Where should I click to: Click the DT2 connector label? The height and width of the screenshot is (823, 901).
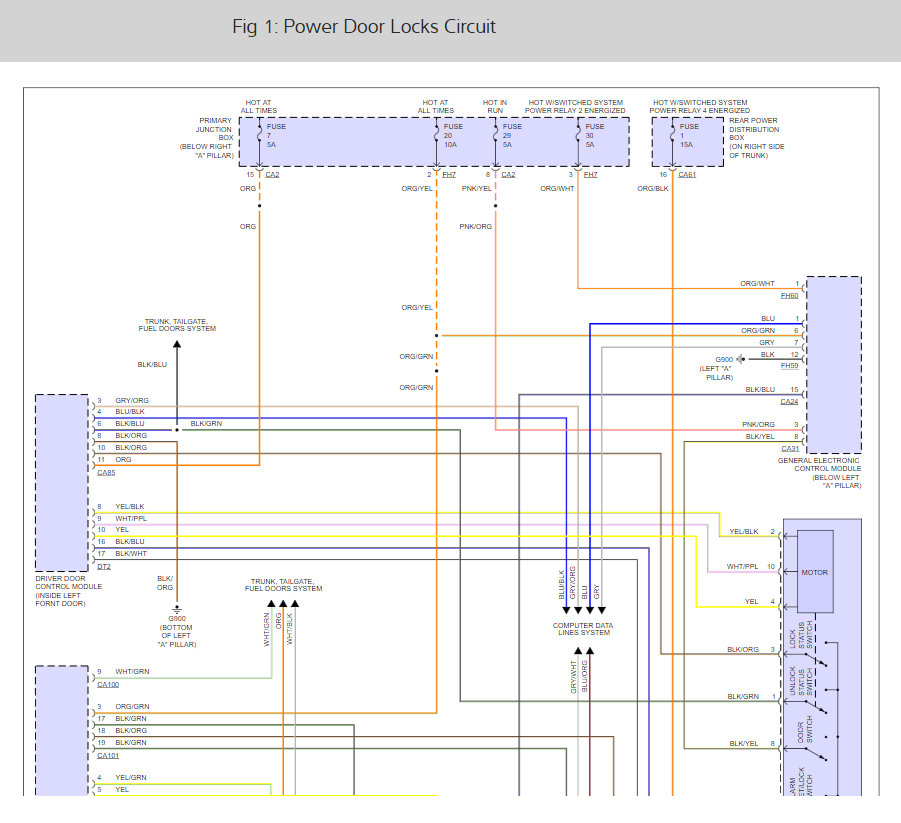click(102, 566)
